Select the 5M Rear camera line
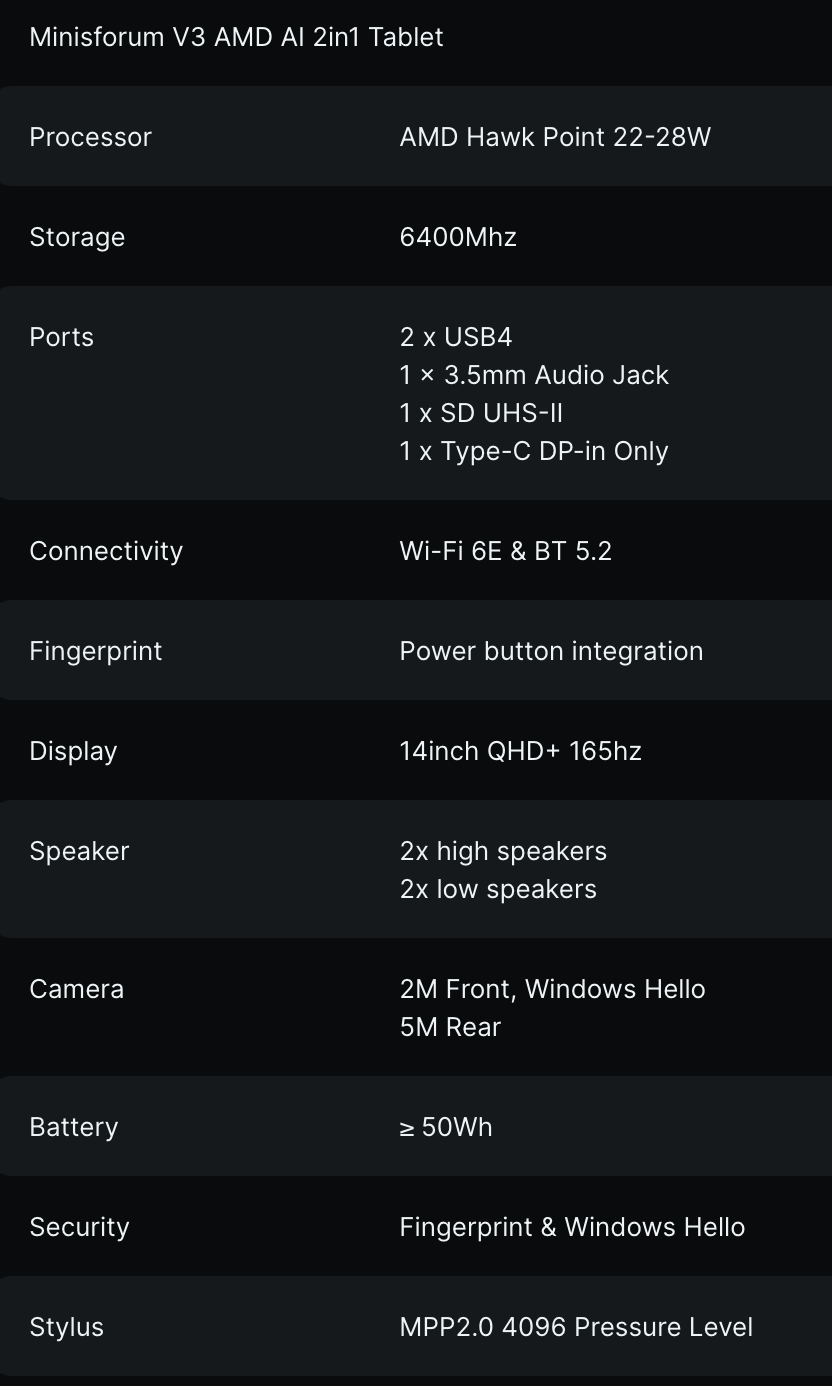 tap(450, 1027)
